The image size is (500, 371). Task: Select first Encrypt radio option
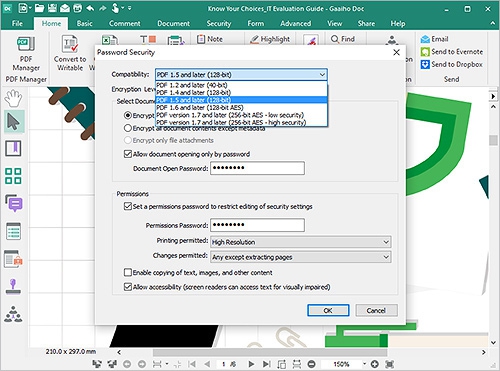127,115
